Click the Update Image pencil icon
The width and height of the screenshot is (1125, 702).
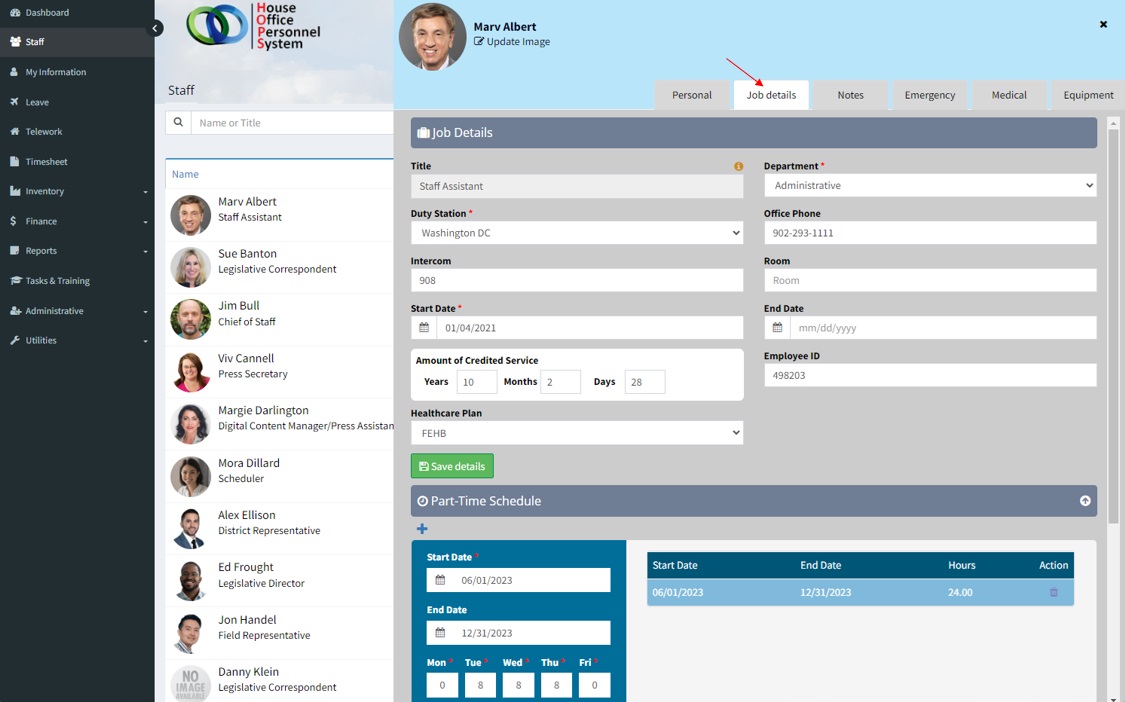(x=479, y=42)
